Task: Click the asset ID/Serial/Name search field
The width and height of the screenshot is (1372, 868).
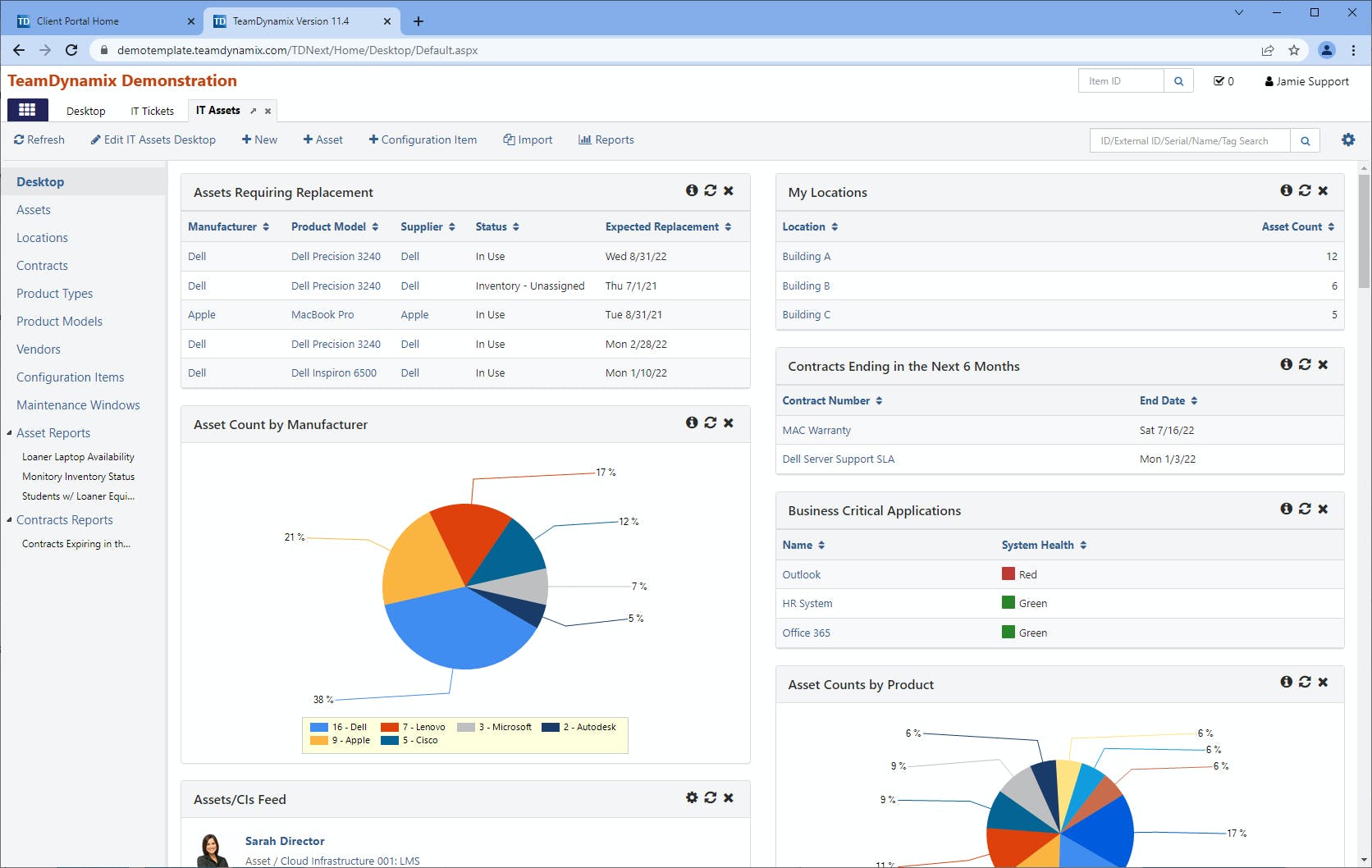Action: coord(1190,141)
